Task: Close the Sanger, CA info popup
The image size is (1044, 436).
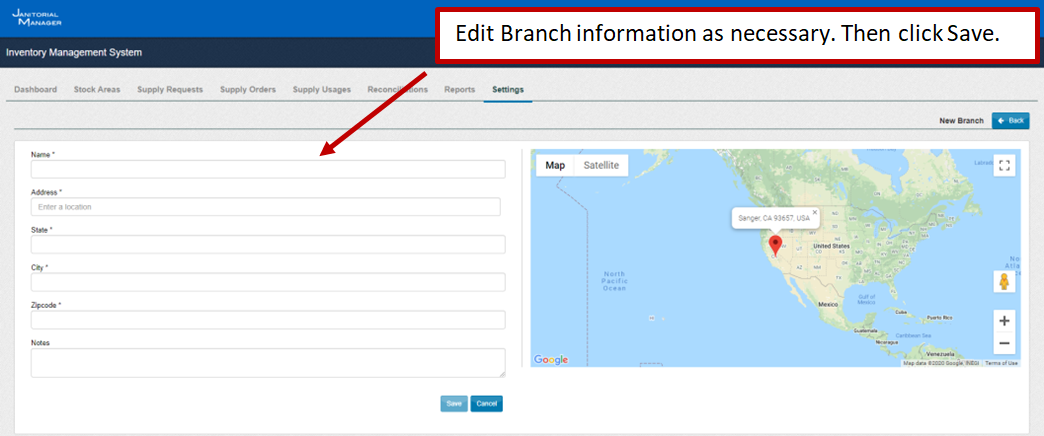Action: (x=815, y=212)
